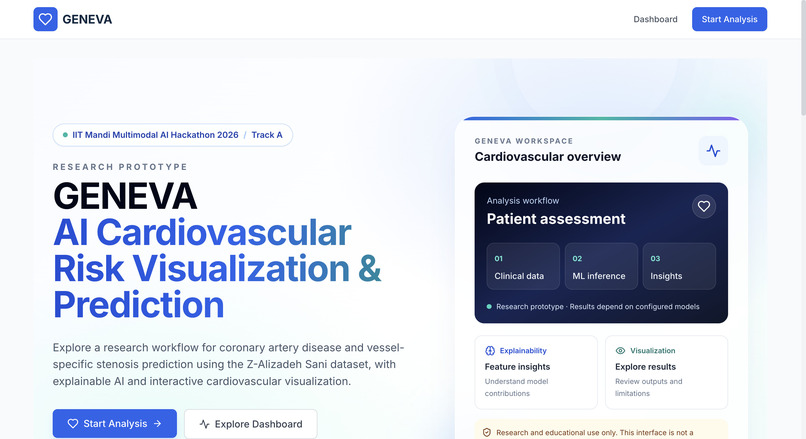Click arrow icon on hero Start Analysis button

(158, 424)
